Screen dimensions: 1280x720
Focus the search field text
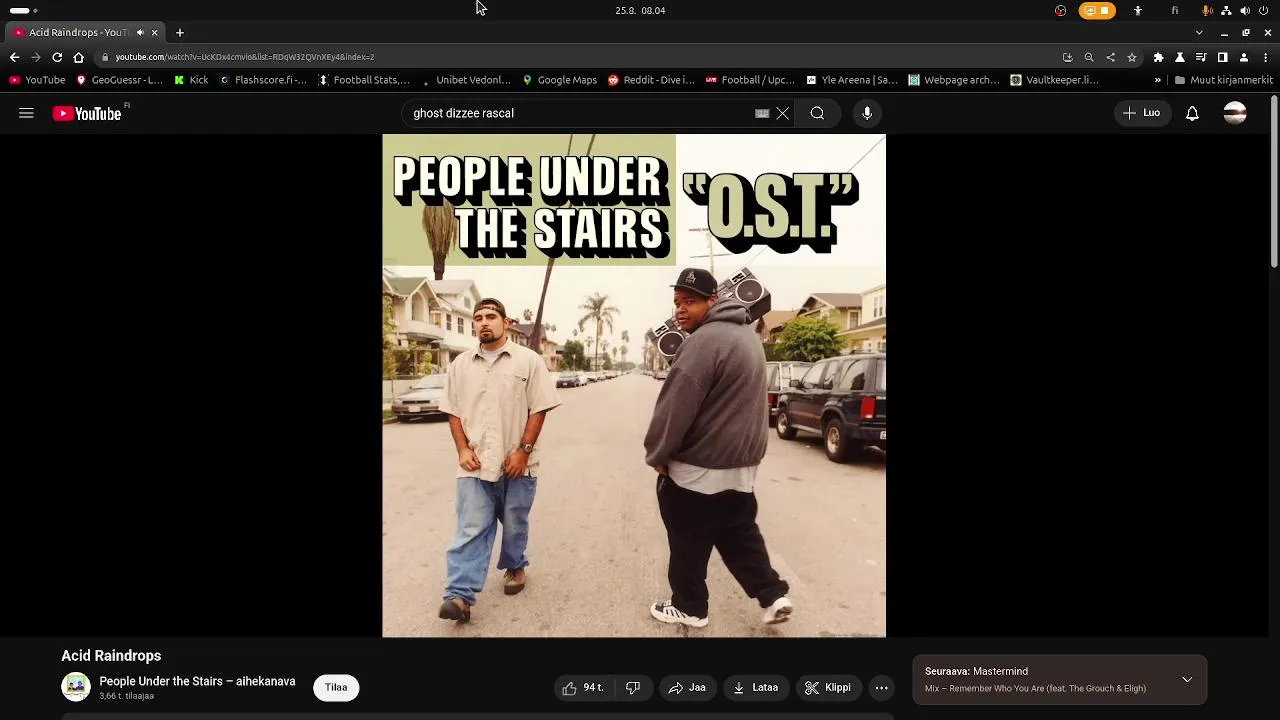(580, 113)
